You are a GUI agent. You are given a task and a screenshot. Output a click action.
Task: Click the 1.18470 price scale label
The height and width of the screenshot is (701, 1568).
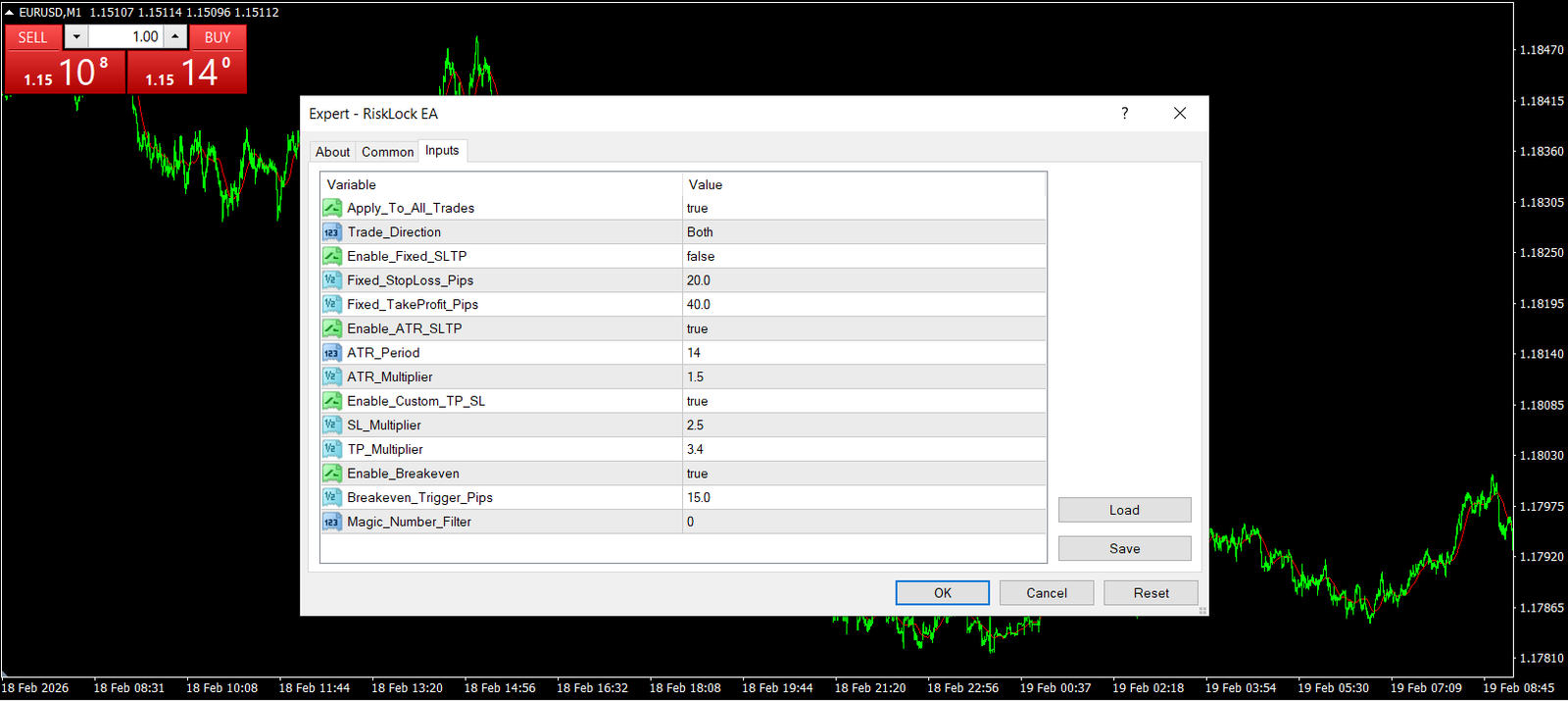pos(1542,50)
